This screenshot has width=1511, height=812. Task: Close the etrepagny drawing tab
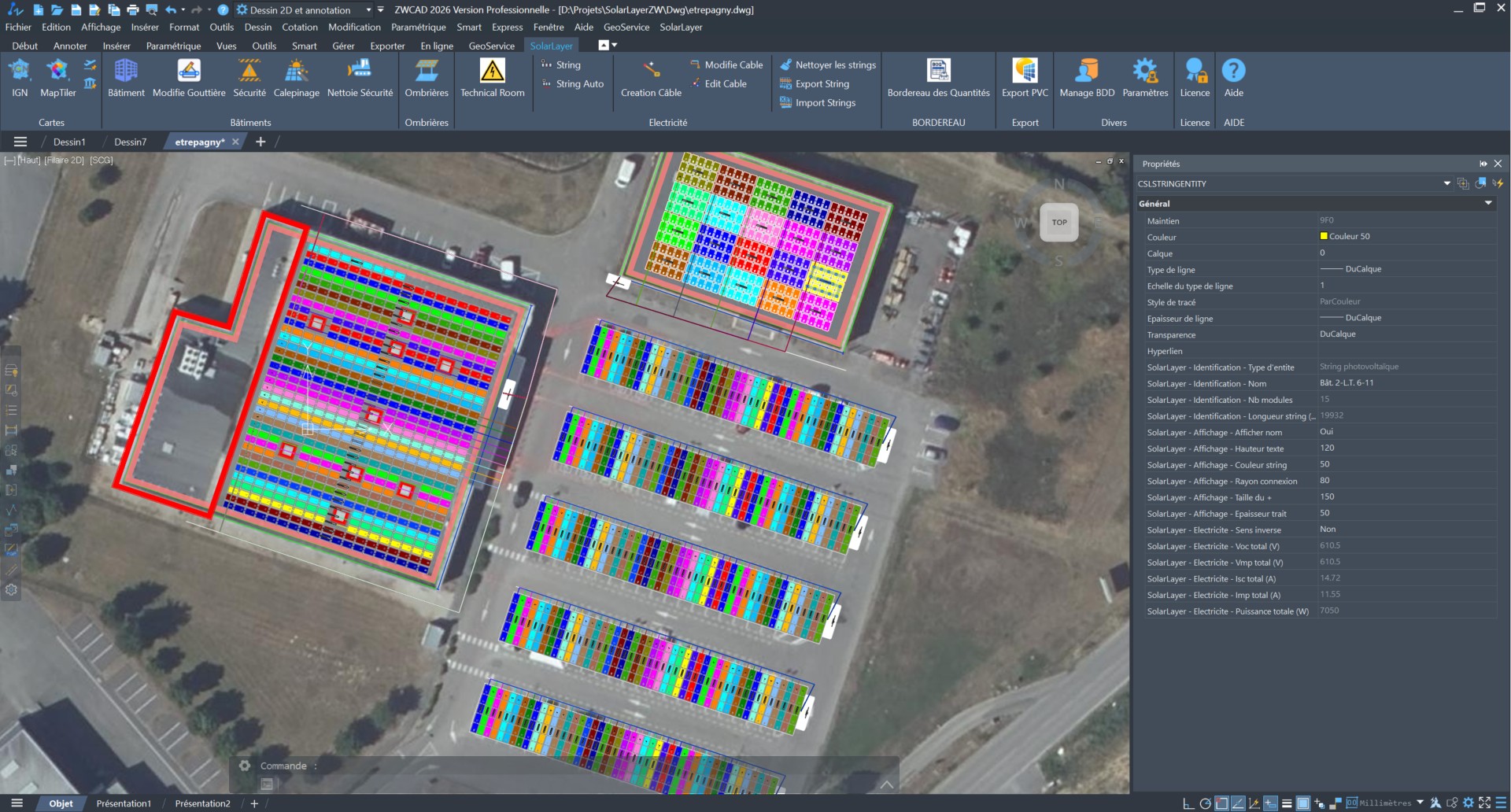point(235,142)
